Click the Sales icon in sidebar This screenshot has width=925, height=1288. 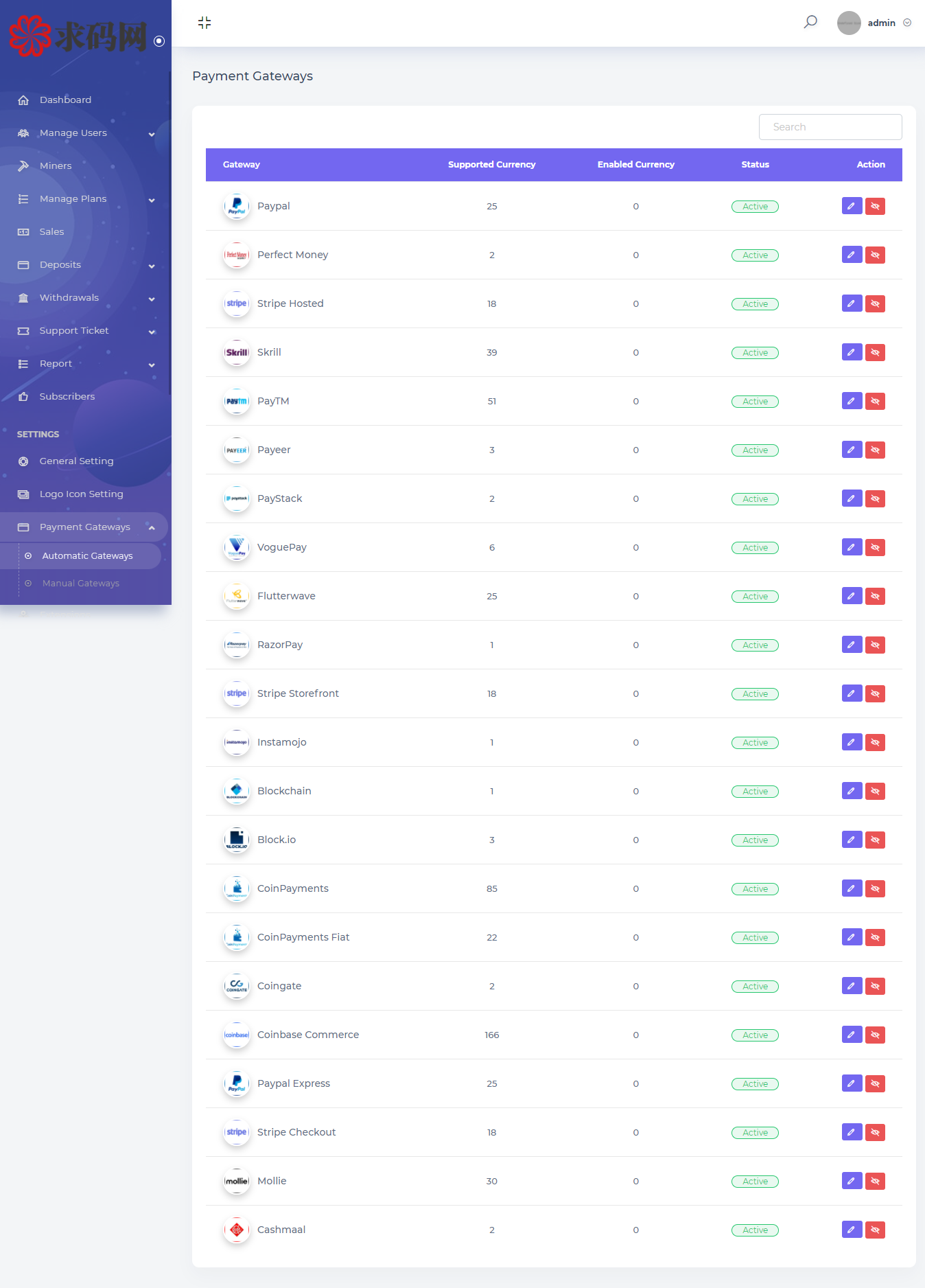(23, 232)
